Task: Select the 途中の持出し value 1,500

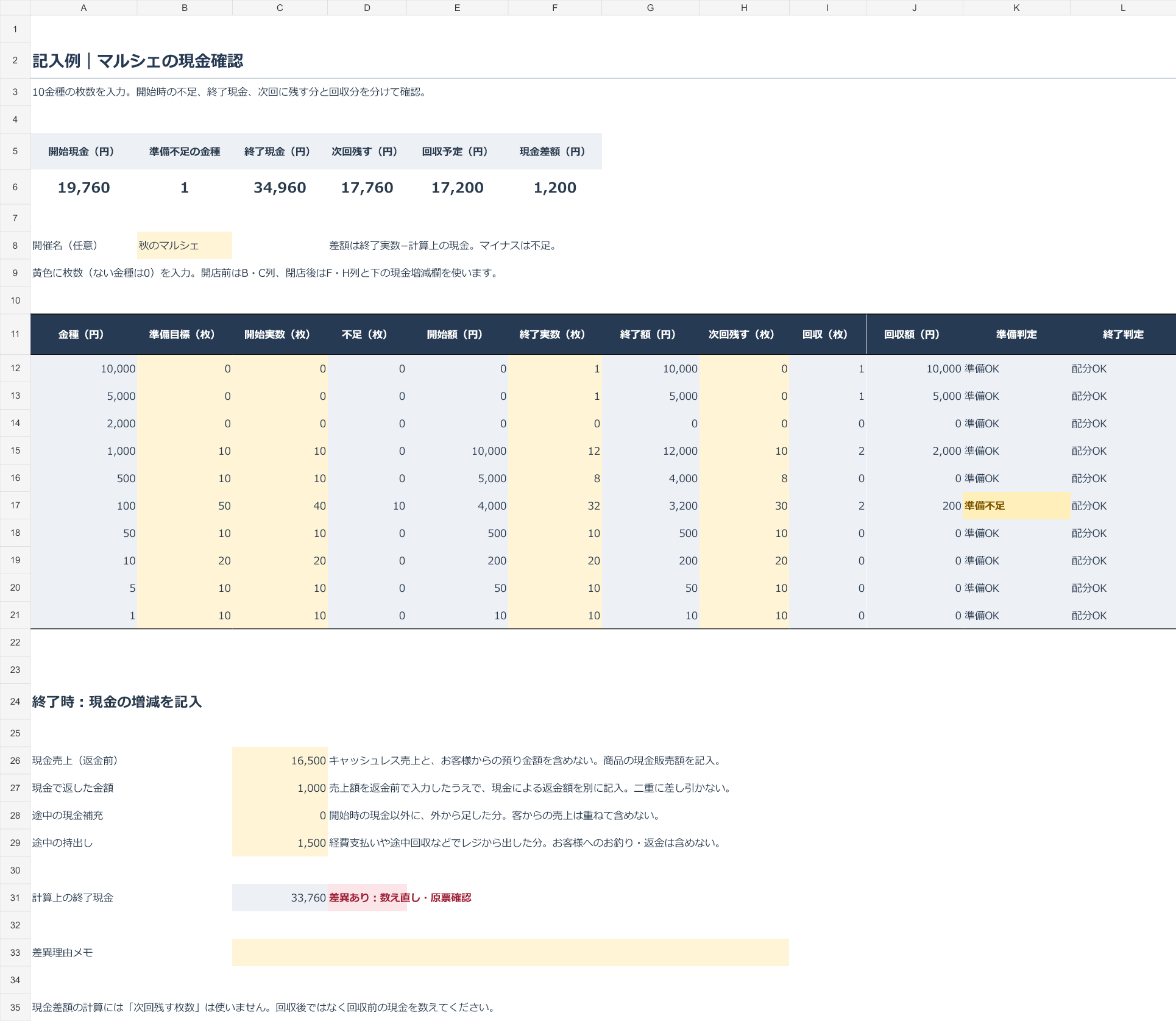Action: (x=280, y=842)
